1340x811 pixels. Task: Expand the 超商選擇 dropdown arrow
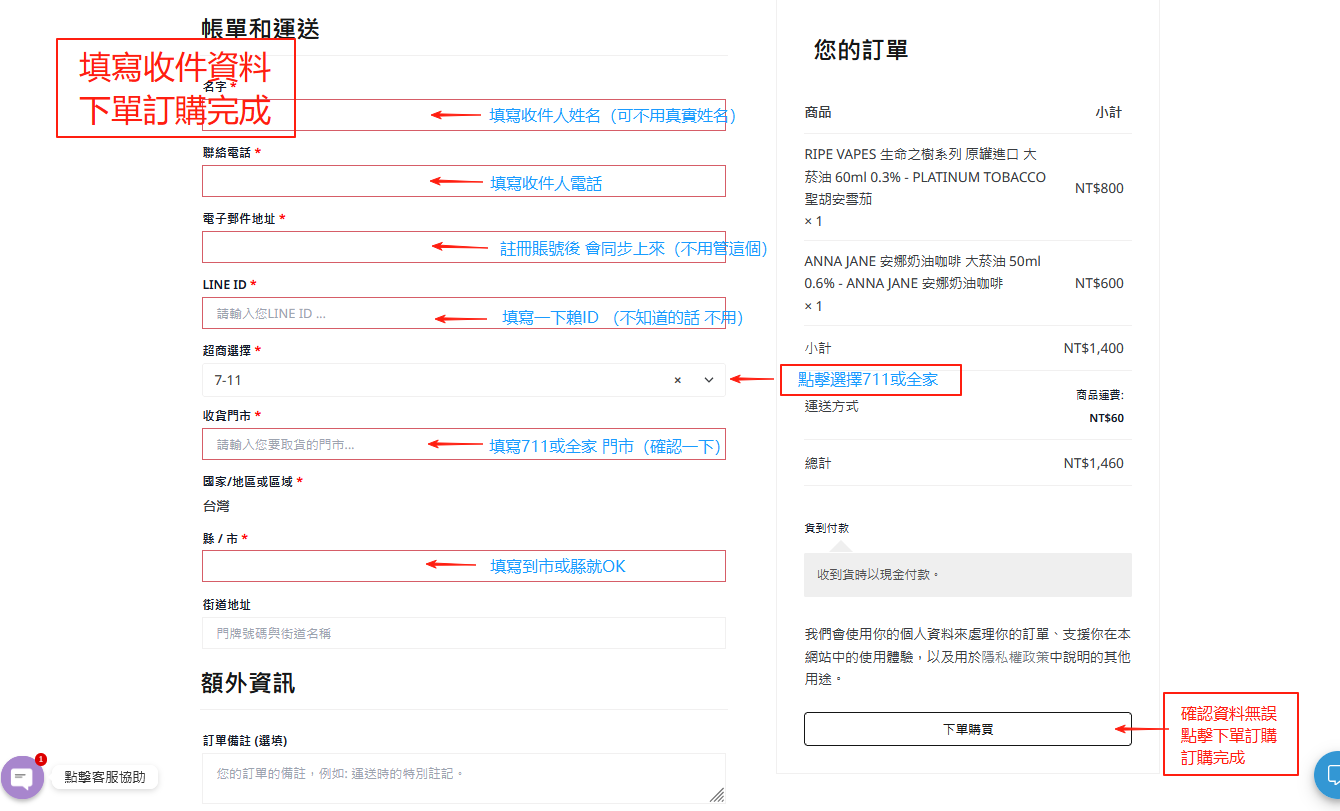pyautogui.click(x=709, y=380)
